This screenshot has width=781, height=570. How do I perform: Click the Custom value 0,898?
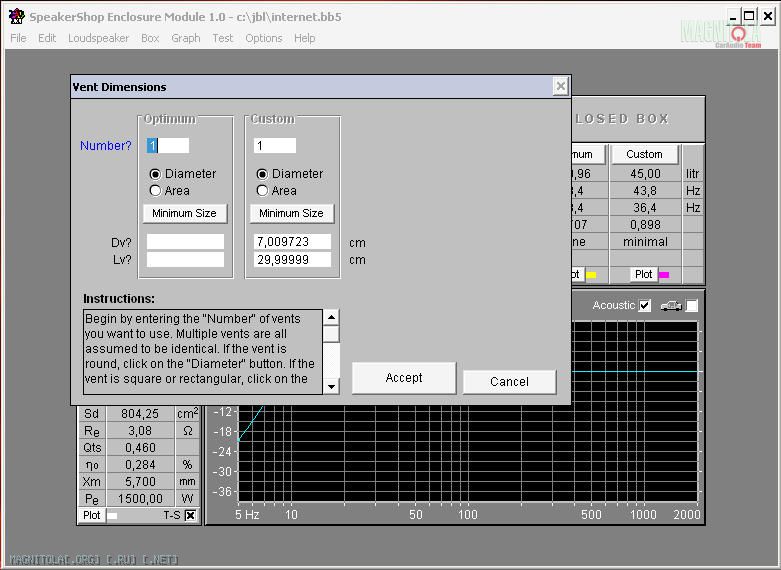coord(645,225)
